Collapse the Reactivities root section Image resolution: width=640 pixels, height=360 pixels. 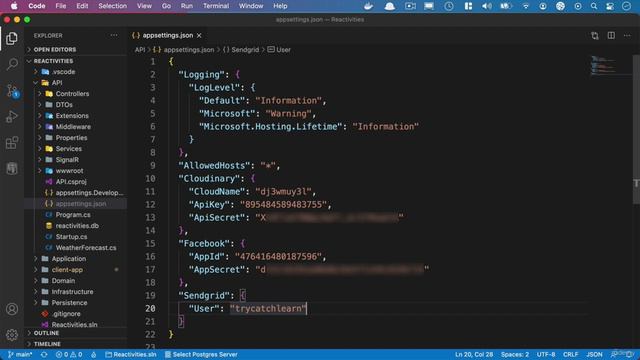coord(53,61)
